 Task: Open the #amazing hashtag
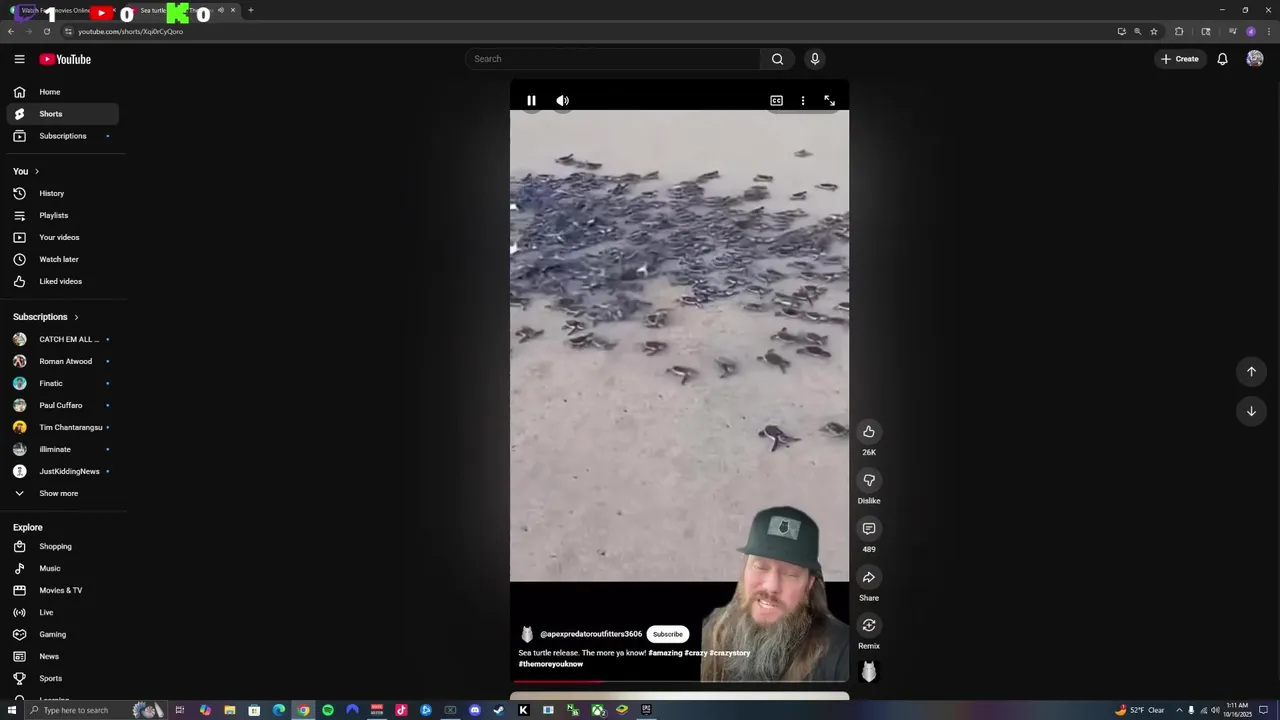coord(665,653)
